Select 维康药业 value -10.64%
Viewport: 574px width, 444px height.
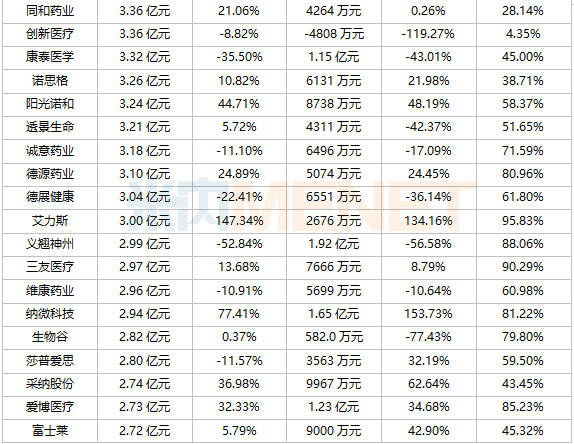click(428, 291)
